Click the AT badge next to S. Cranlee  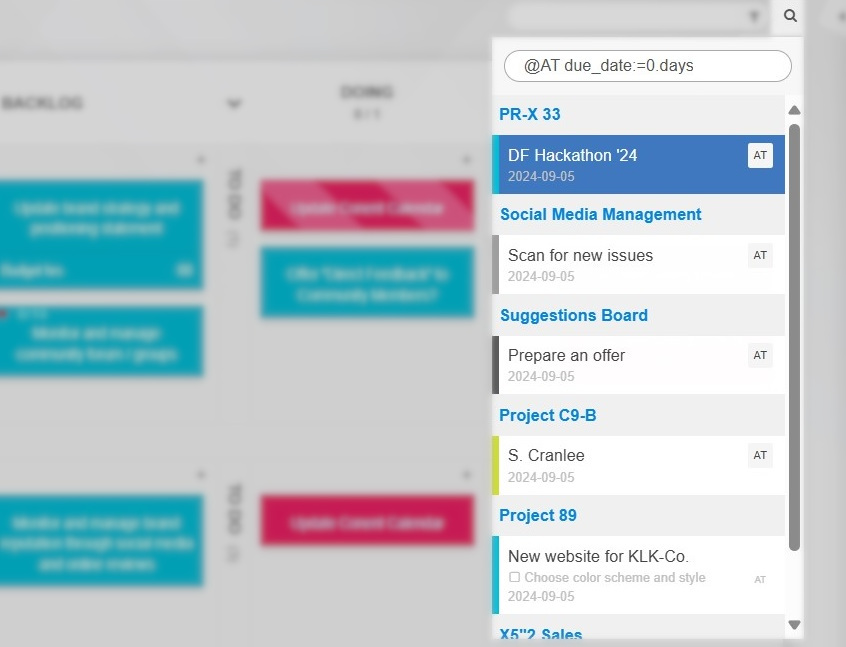(760, 455)
